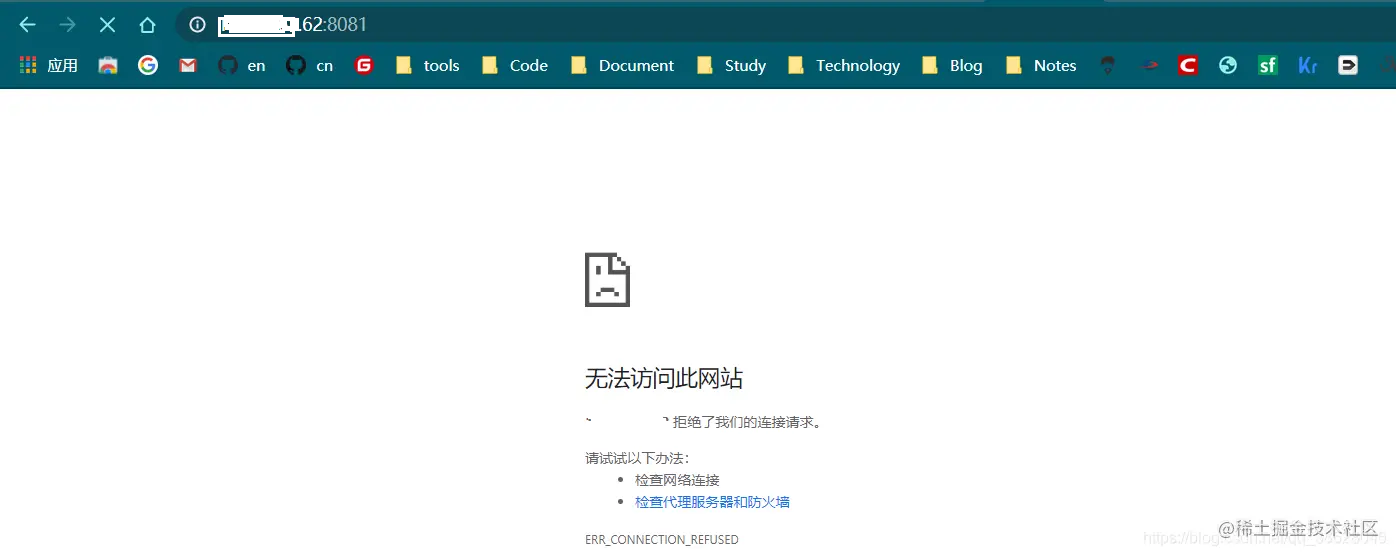Expand the Blog bookmark folder
1396x556 pixels.
click(x=952, y=65)
